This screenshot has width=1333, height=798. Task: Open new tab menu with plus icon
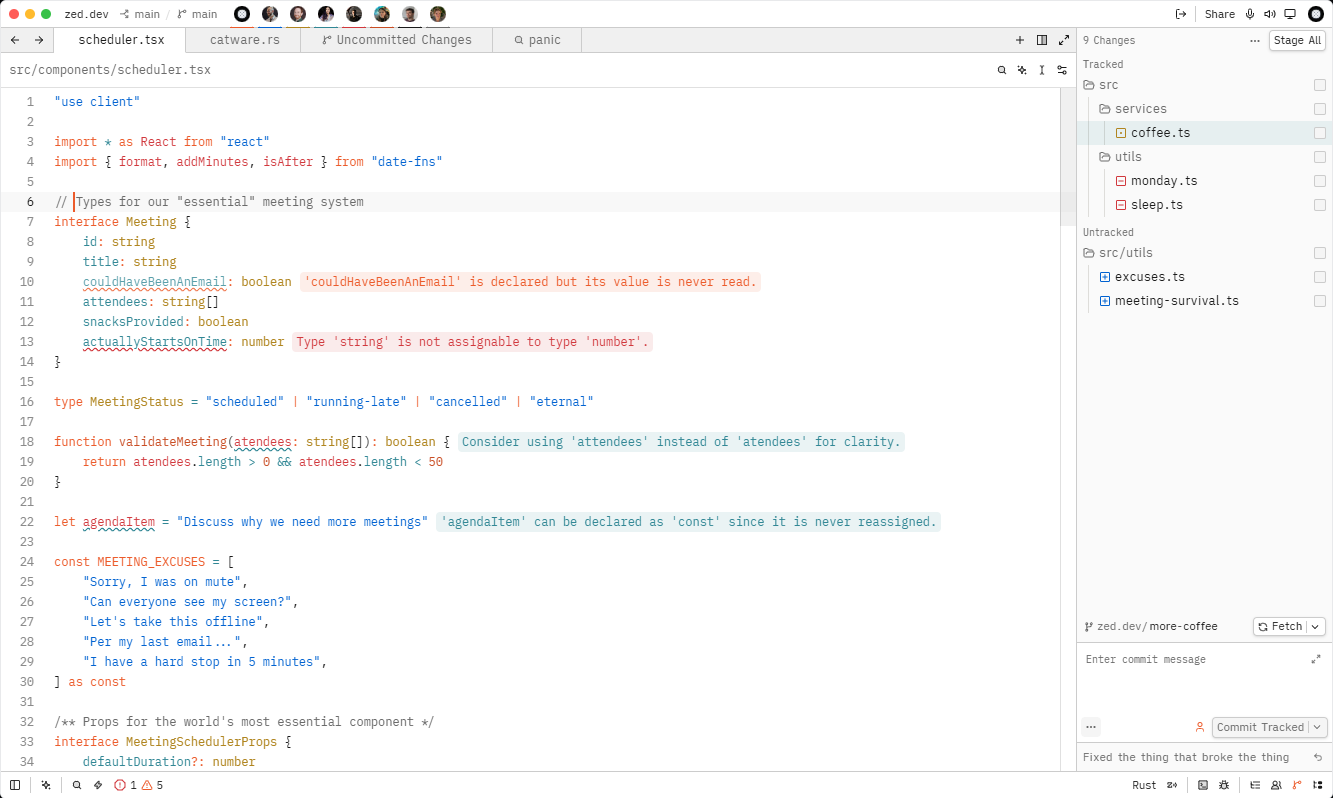click(1020, 40)
